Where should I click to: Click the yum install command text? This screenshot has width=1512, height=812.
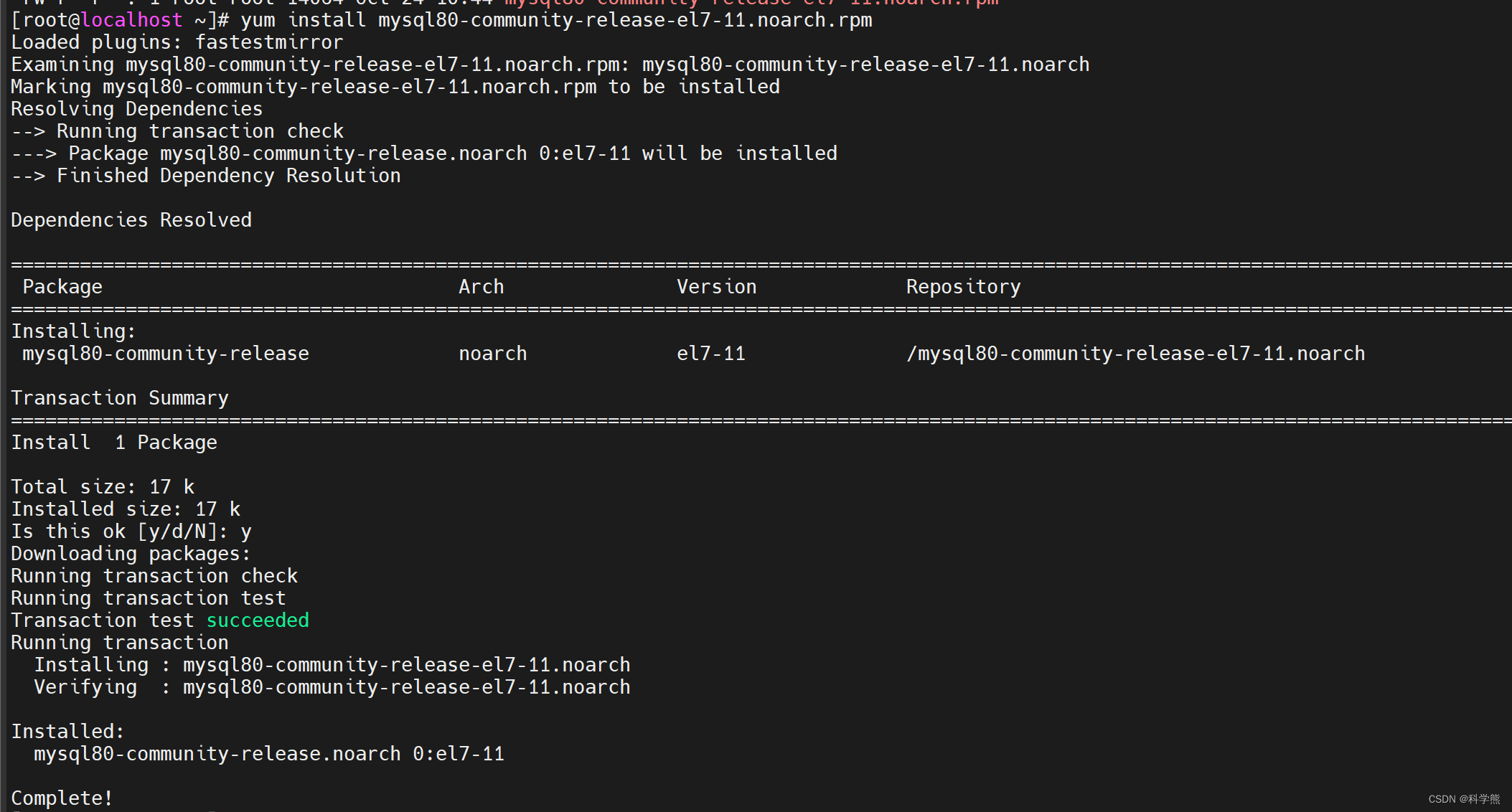[x=556, y=20]
